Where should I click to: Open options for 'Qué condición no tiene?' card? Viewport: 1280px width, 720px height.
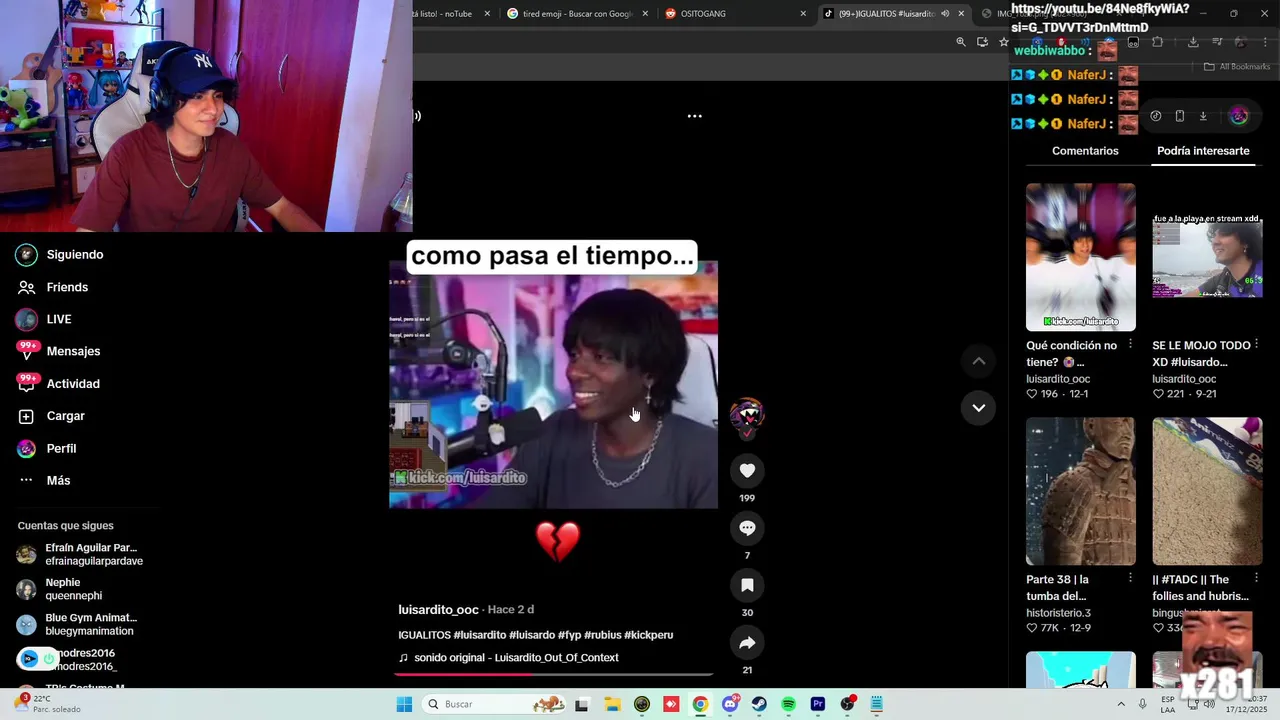pyautogui.click(x=1130, y=344)
